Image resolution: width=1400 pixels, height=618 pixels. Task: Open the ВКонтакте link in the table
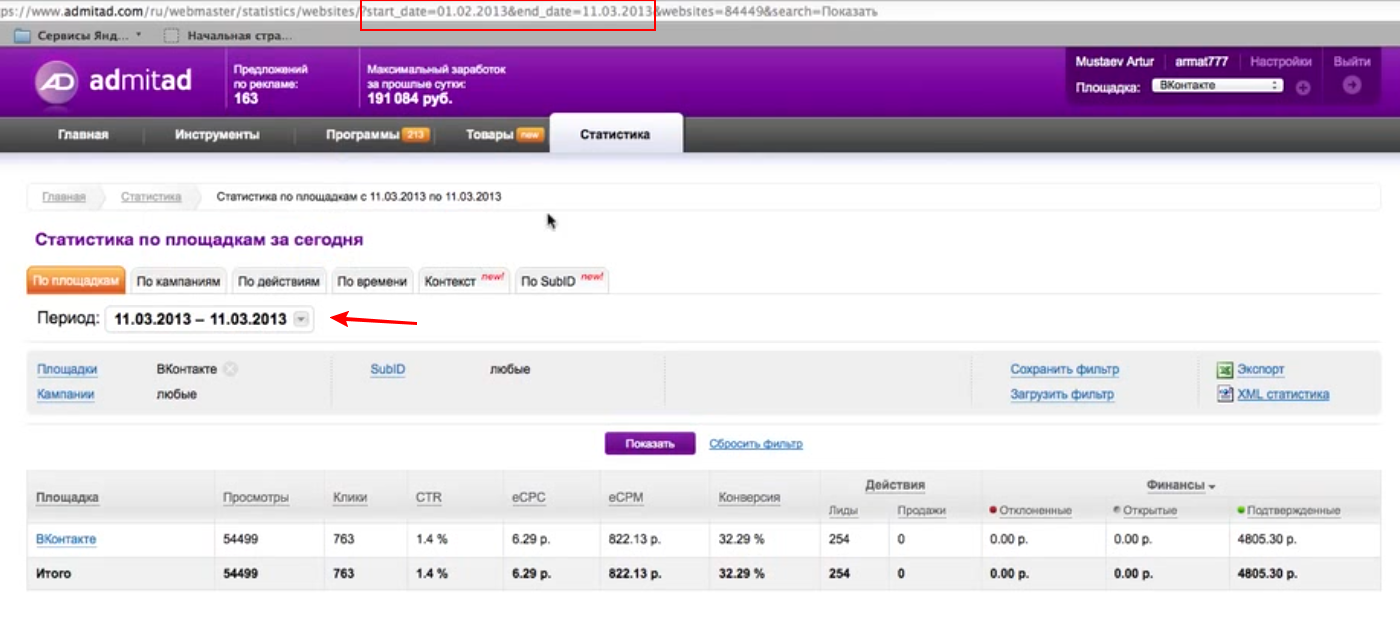[x=66, y=540]
